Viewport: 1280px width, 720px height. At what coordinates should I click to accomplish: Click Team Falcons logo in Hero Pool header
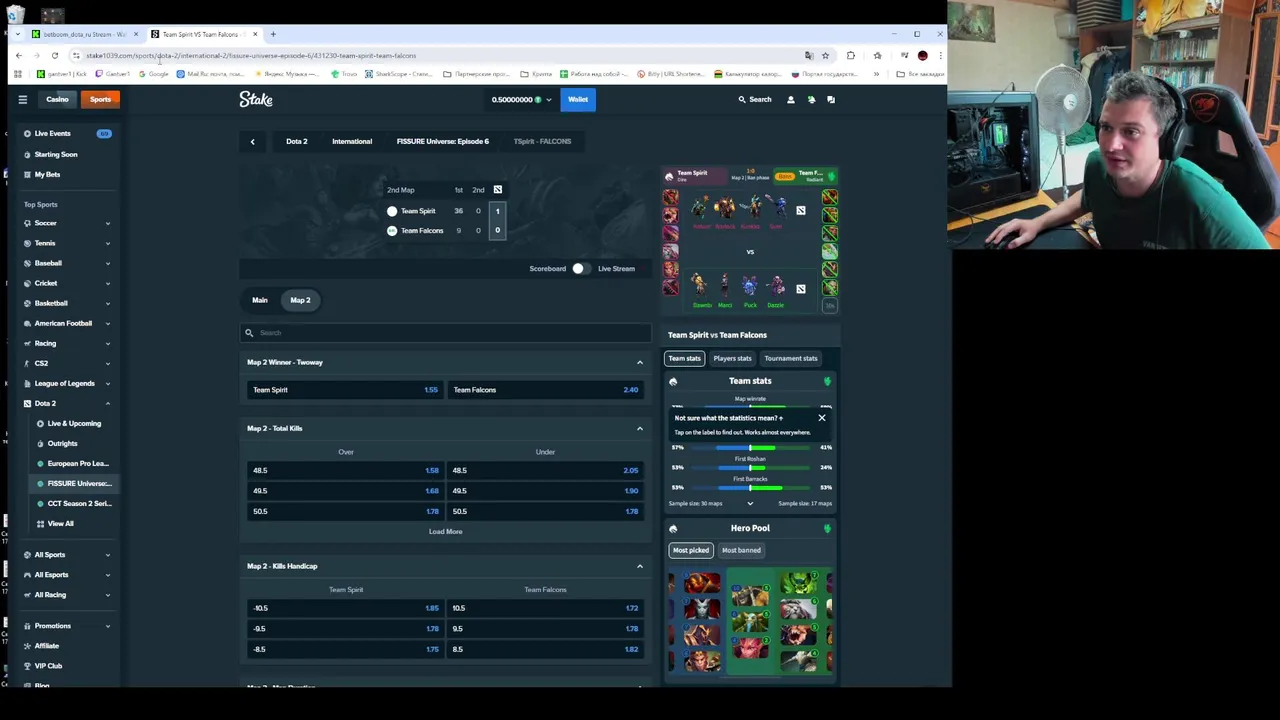click(x=827, y=528)
